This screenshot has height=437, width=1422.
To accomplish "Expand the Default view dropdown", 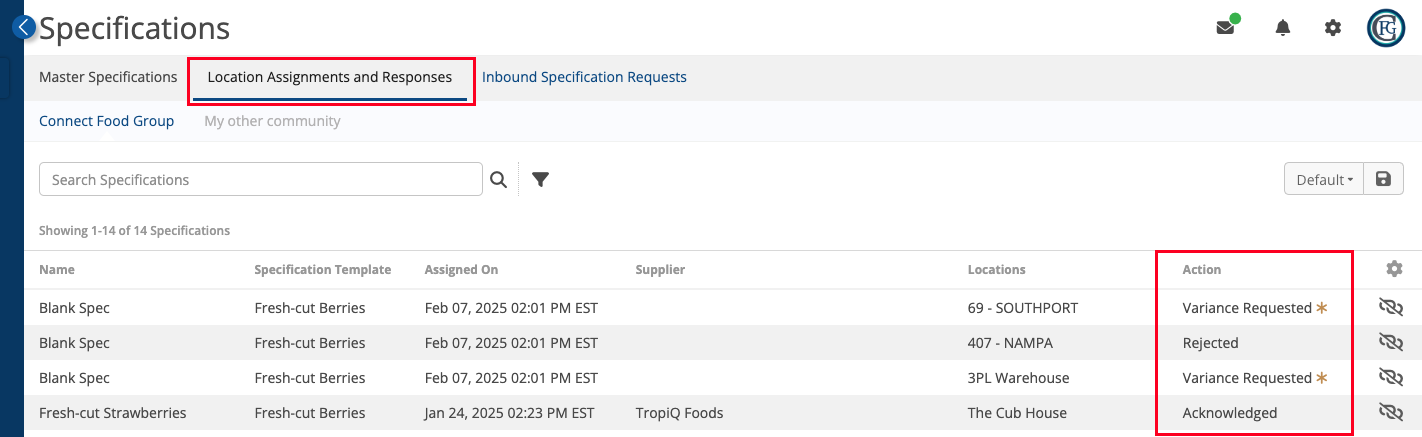I will (x=1323, y=179).
